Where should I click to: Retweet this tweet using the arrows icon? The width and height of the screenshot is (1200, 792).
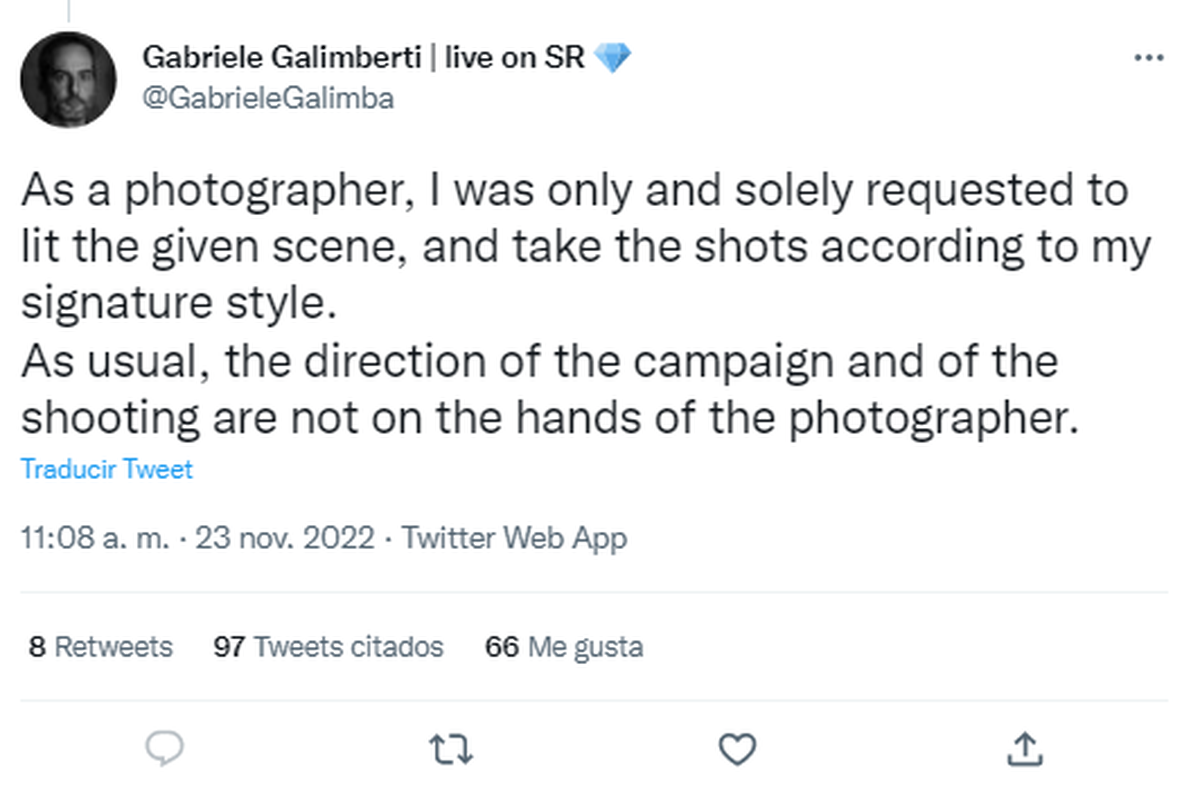(x=449, y=747)
